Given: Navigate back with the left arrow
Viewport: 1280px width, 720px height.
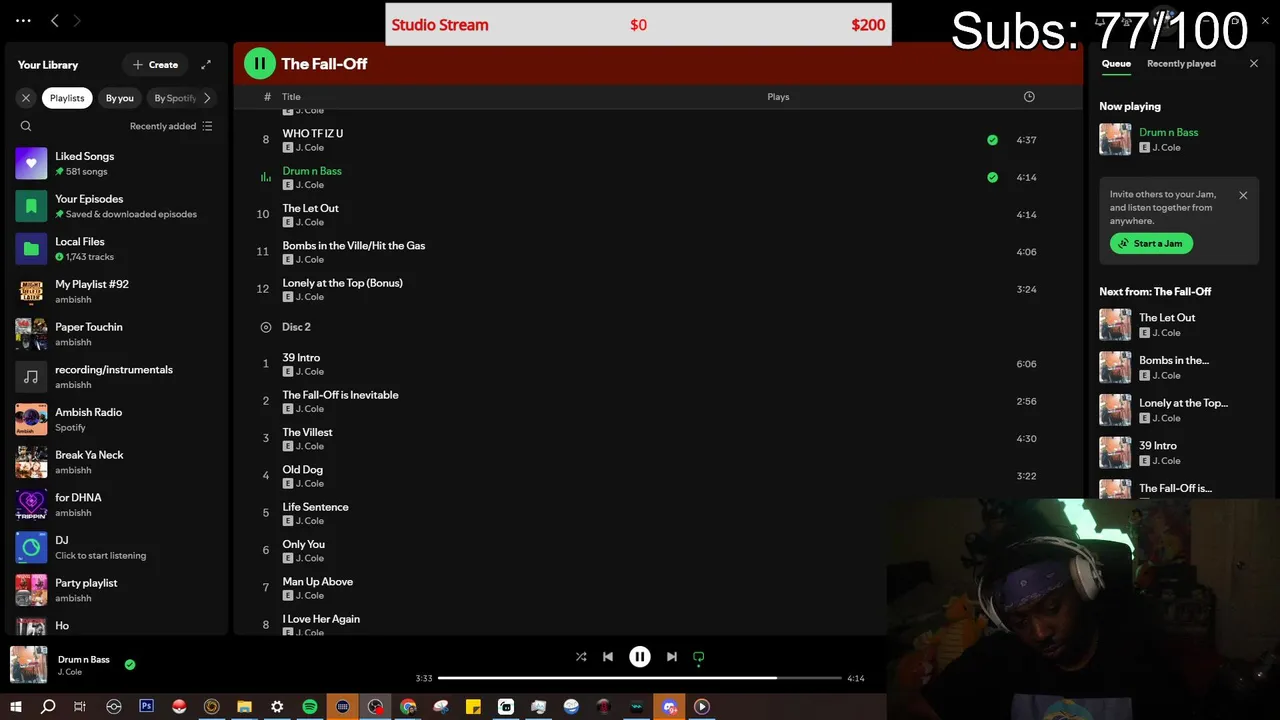Looking at the screenshot, I should [x=55, y=20].
